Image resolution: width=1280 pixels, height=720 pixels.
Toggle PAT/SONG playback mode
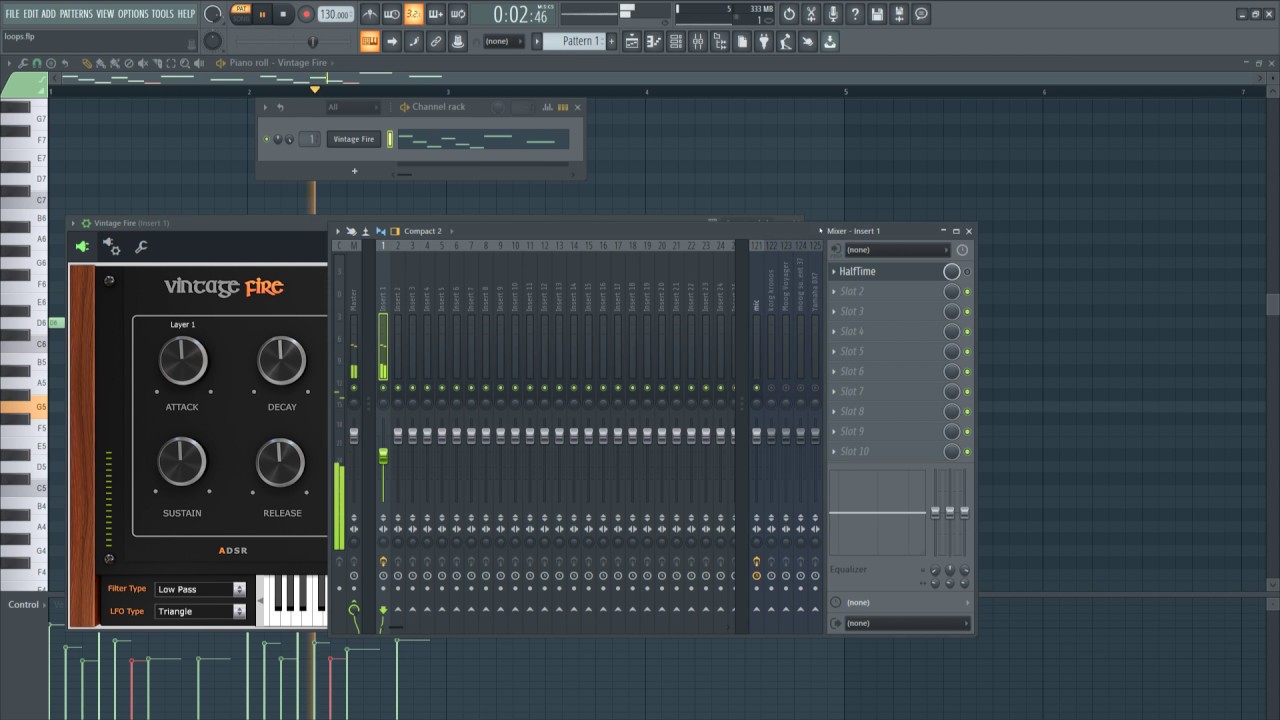point(241,14)
